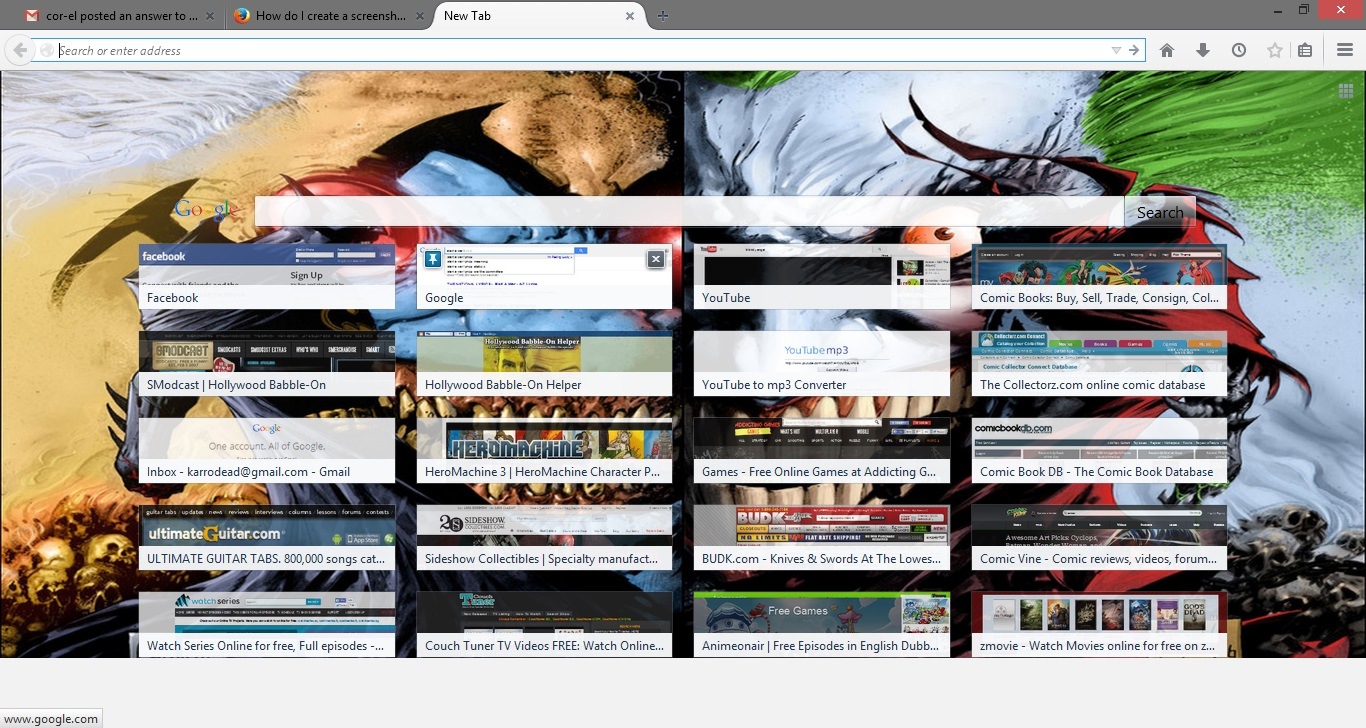Open the Animeonair tile
This screenshot has width=1366, height=728.
click(x=822, y=624)
